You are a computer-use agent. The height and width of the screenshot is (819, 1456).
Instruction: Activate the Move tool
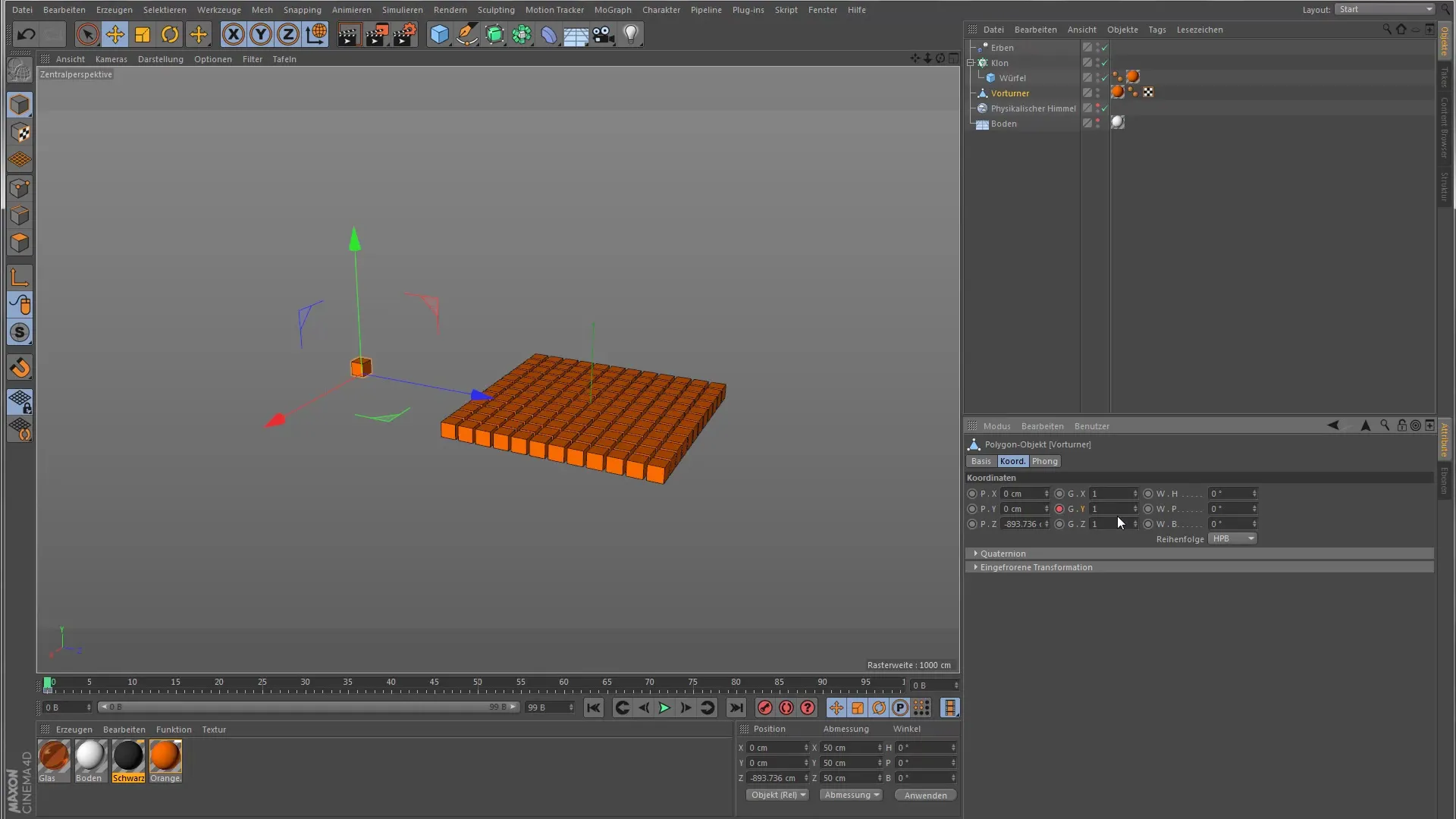115,34
